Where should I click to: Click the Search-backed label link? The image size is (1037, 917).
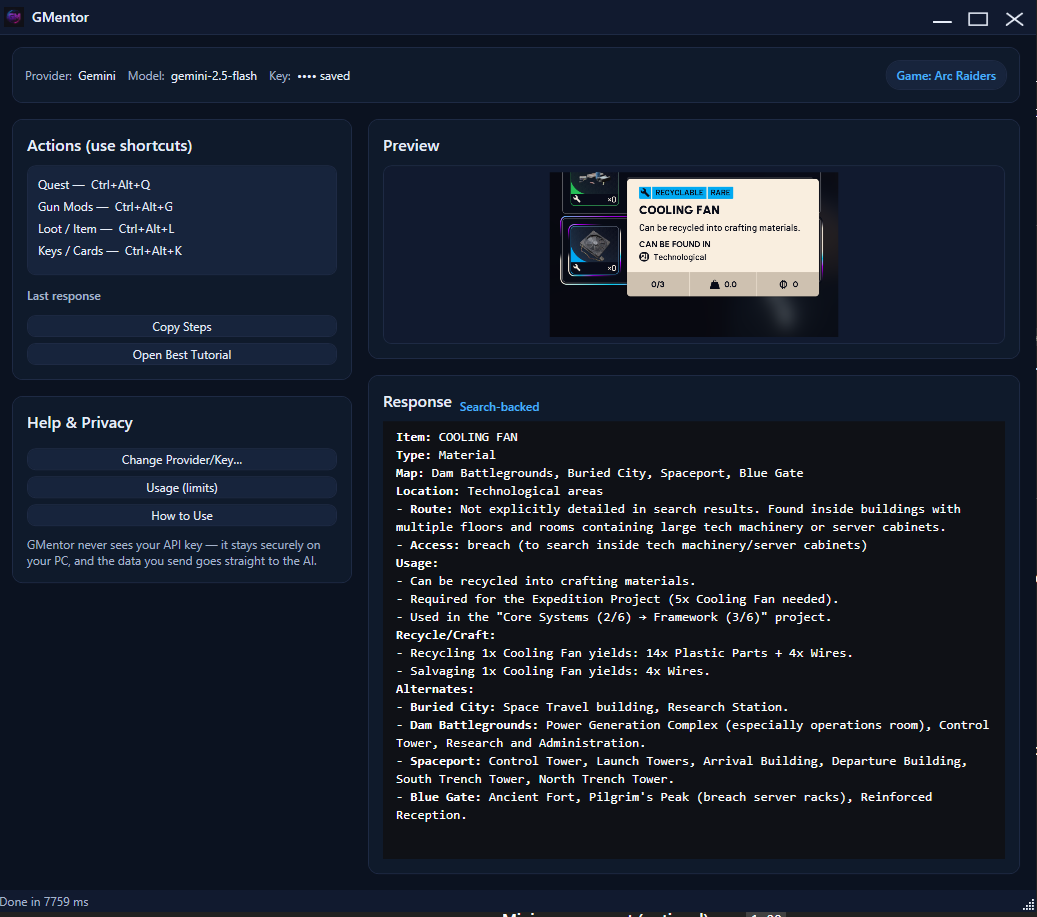[x=499, y=407]
